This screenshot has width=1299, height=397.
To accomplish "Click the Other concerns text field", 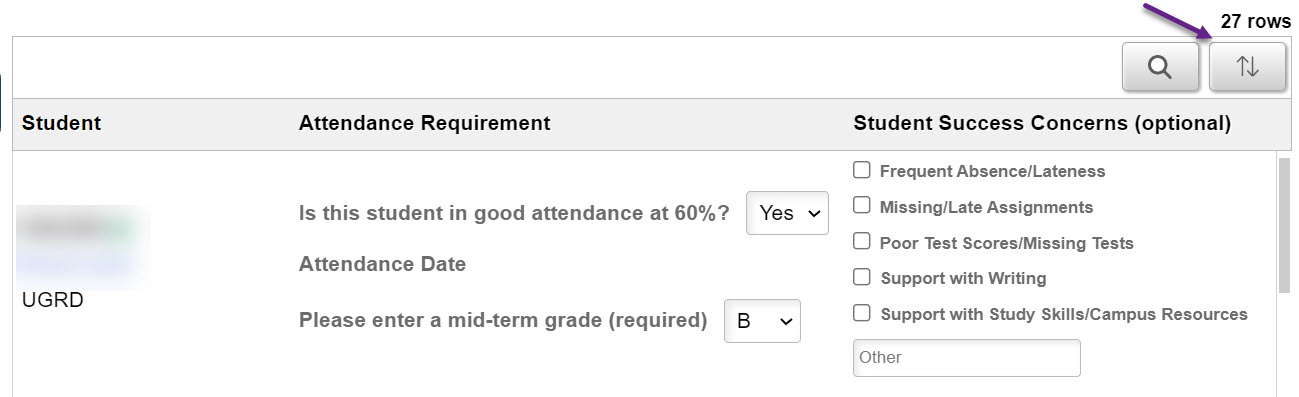I will pos(966,358).
